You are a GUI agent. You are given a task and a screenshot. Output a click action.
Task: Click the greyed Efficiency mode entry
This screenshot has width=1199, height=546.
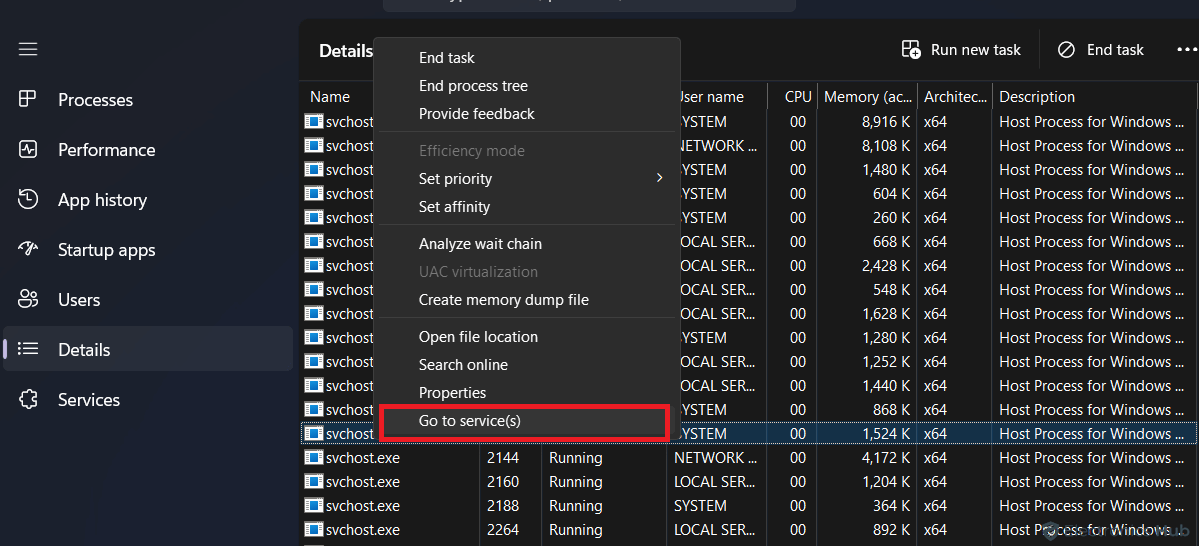(x=472, y=151)
